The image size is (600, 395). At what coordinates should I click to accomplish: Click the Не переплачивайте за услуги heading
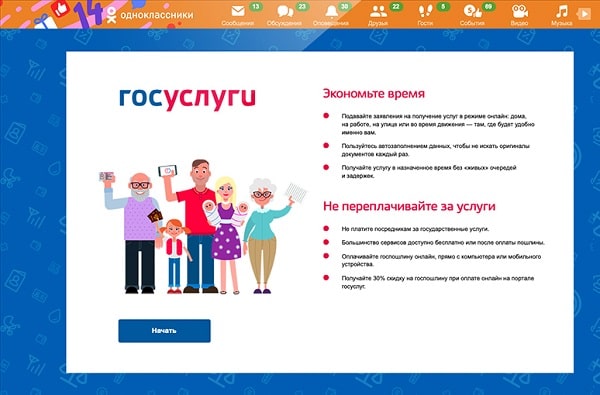pos(409,206)
